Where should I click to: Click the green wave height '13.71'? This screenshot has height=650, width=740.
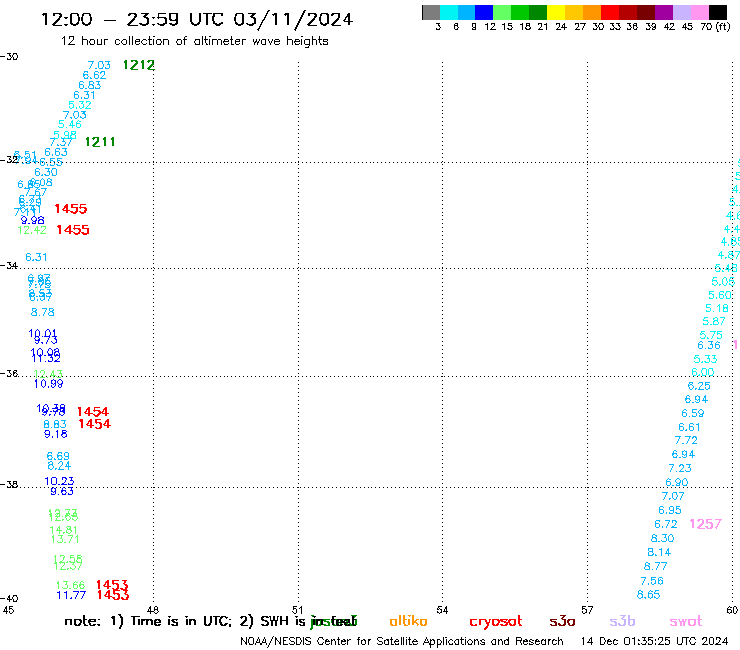[x=65, y=539]
